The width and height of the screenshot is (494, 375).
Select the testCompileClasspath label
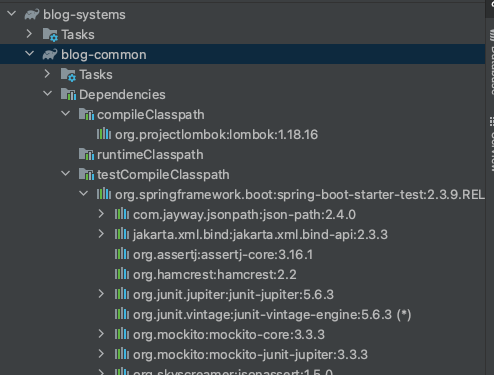(163, 175)
